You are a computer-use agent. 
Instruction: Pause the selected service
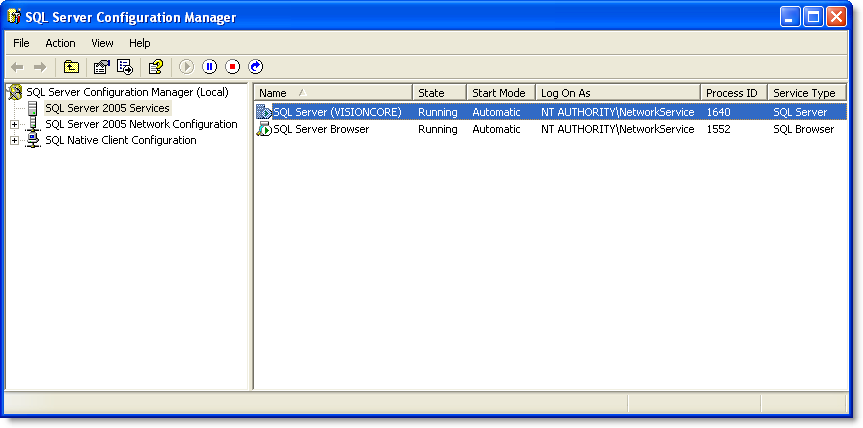(210, 67)
